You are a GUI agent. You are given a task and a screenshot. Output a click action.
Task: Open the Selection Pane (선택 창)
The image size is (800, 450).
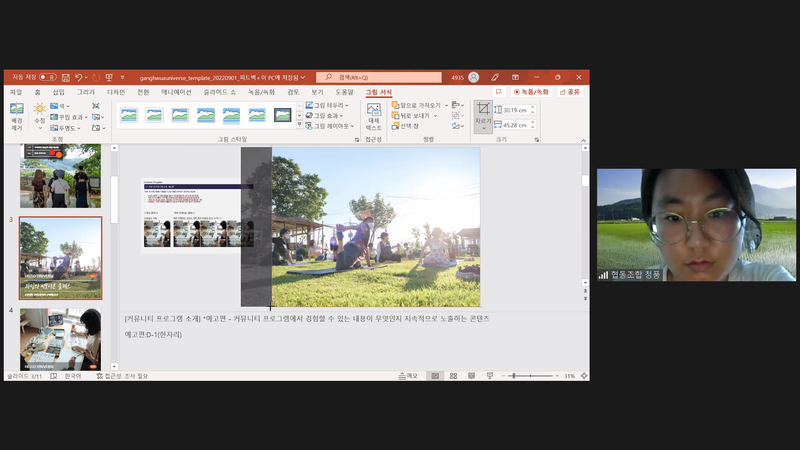(x=412, y=127)
